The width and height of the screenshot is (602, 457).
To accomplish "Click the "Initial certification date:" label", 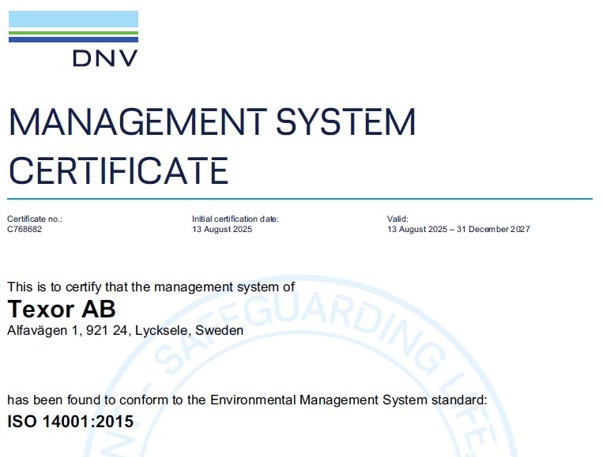I will pyautogui.click(x=235, y=218).
